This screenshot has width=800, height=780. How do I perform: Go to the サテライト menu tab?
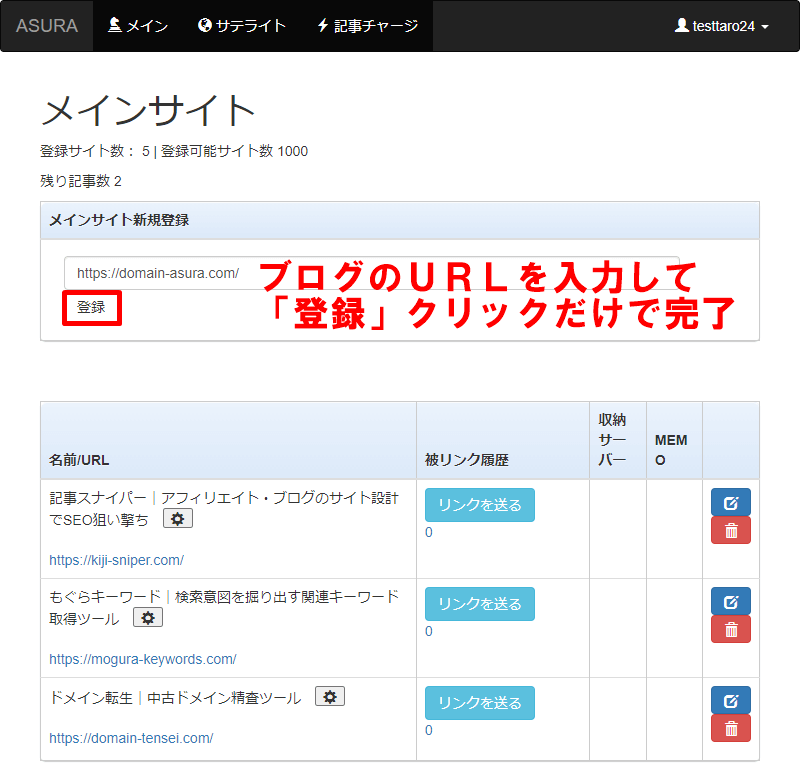[242, 26]
